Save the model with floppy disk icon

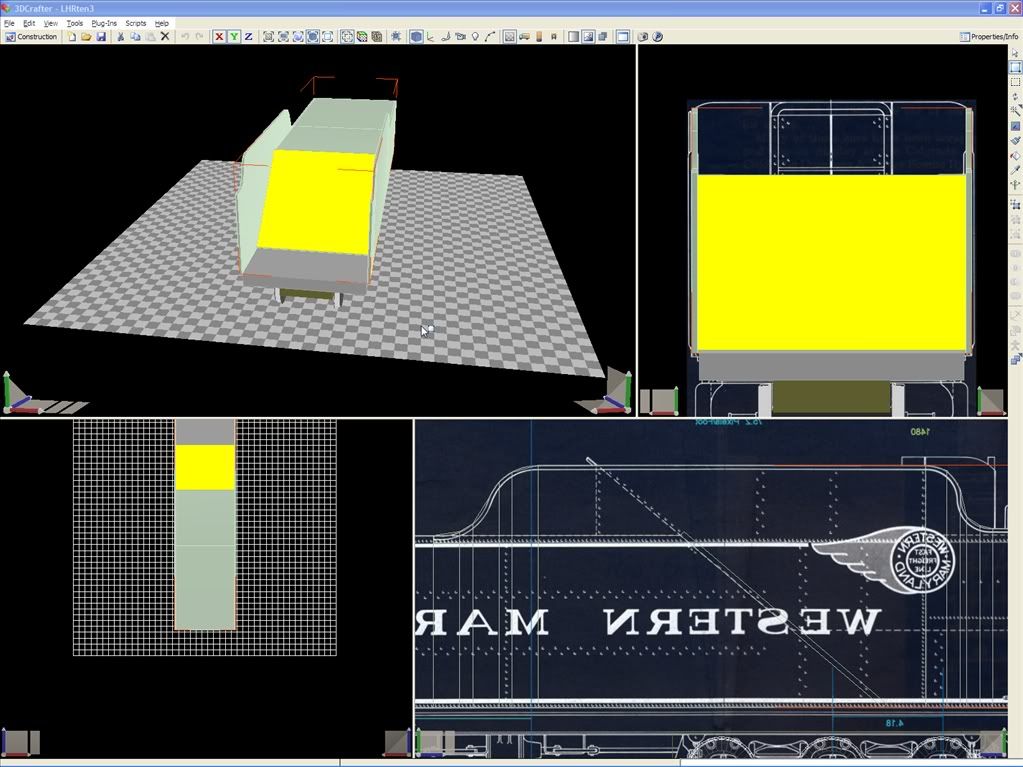pyautogui.click(x=101, y=37)
